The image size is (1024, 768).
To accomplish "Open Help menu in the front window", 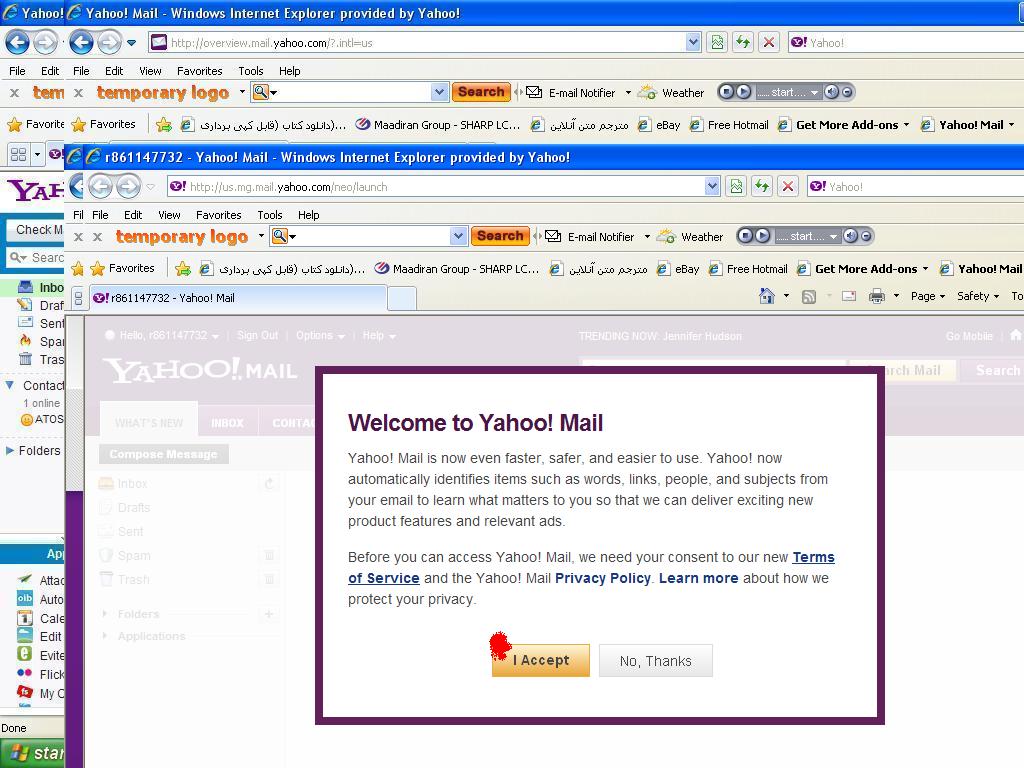I will 309,215.
